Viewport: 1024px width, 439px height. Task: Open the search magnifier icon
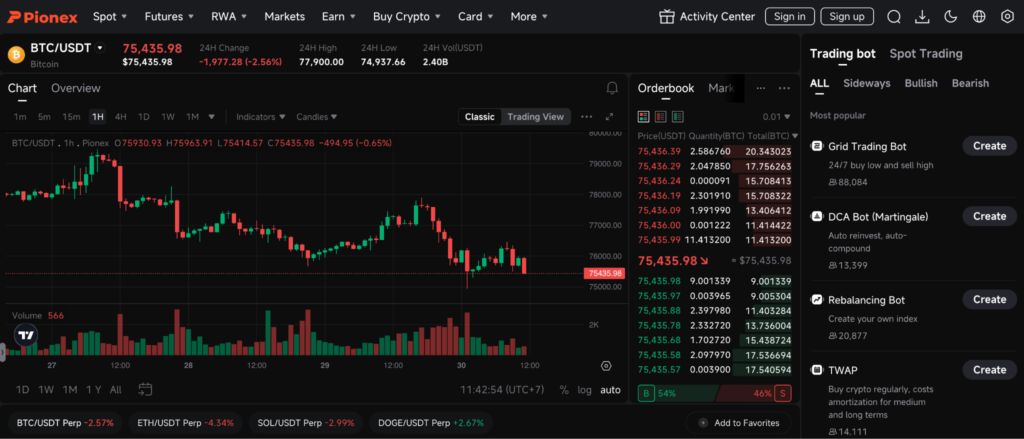[x=894, y=17]
